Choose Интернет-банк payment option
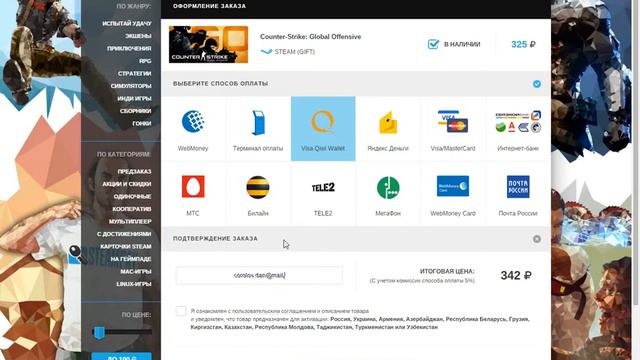The image size is (640, 360). pos(518,129)
